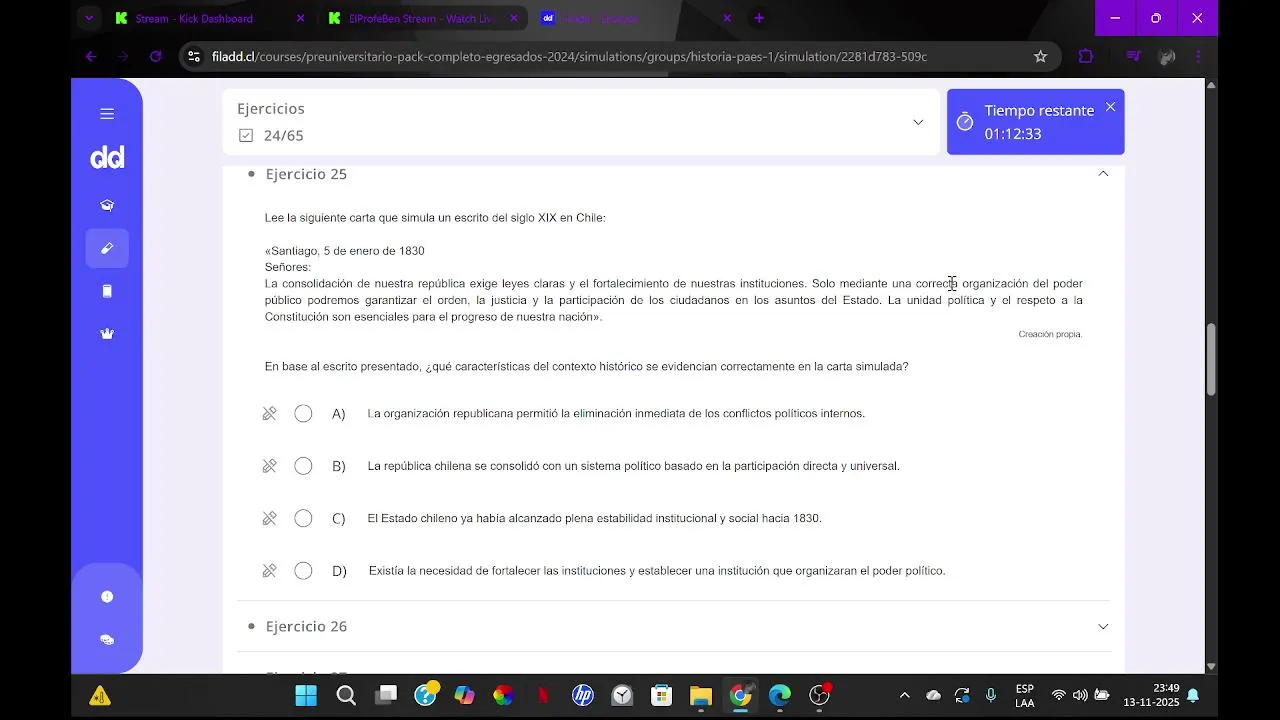Click the Ejercicio 25 heading
Viewport: 1280px width, 720px height.
(306, 174)
